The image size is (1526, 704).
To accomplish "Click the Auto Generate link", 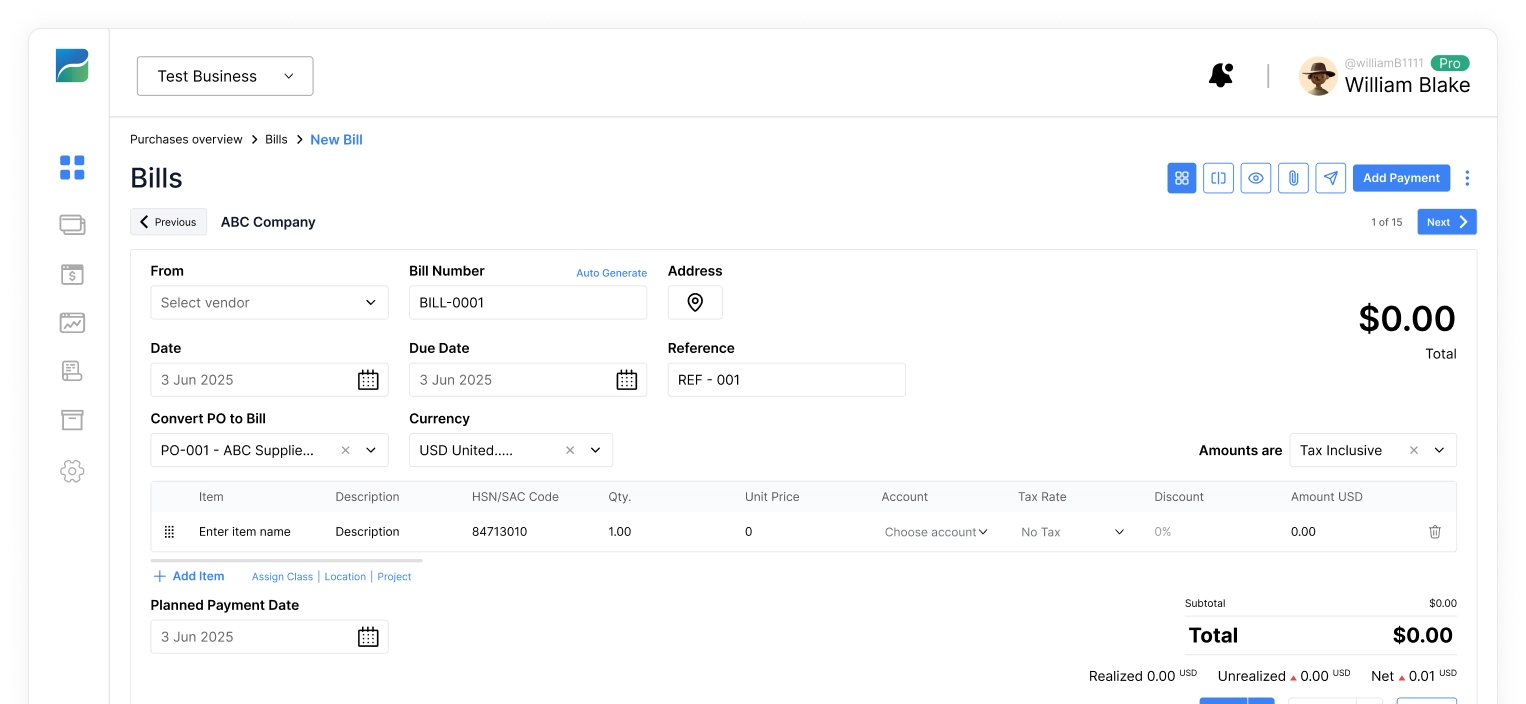I will pyautogui.click(x=611, y=273).
